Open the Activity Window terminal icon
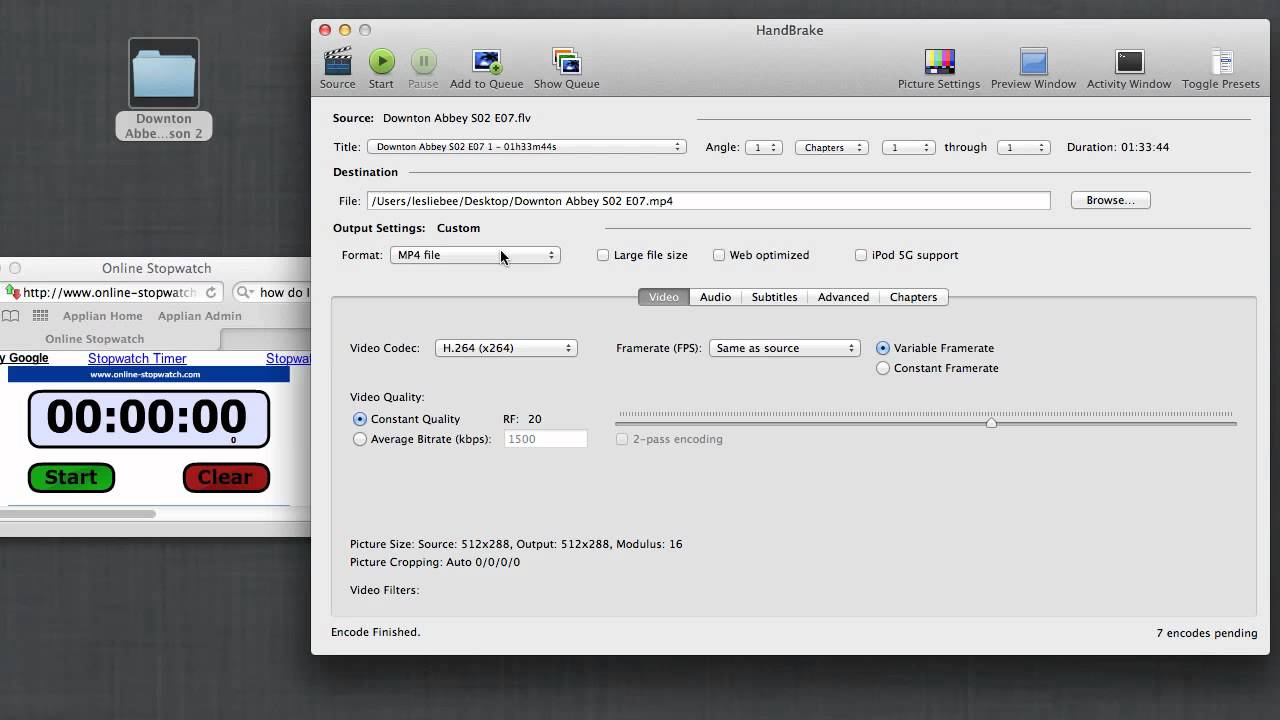1280x720 pixels. tap(1129, 61)
